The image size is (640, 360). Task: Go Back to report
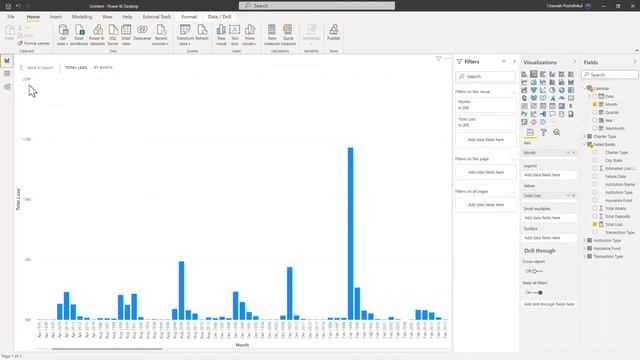[x=36, y=67]
